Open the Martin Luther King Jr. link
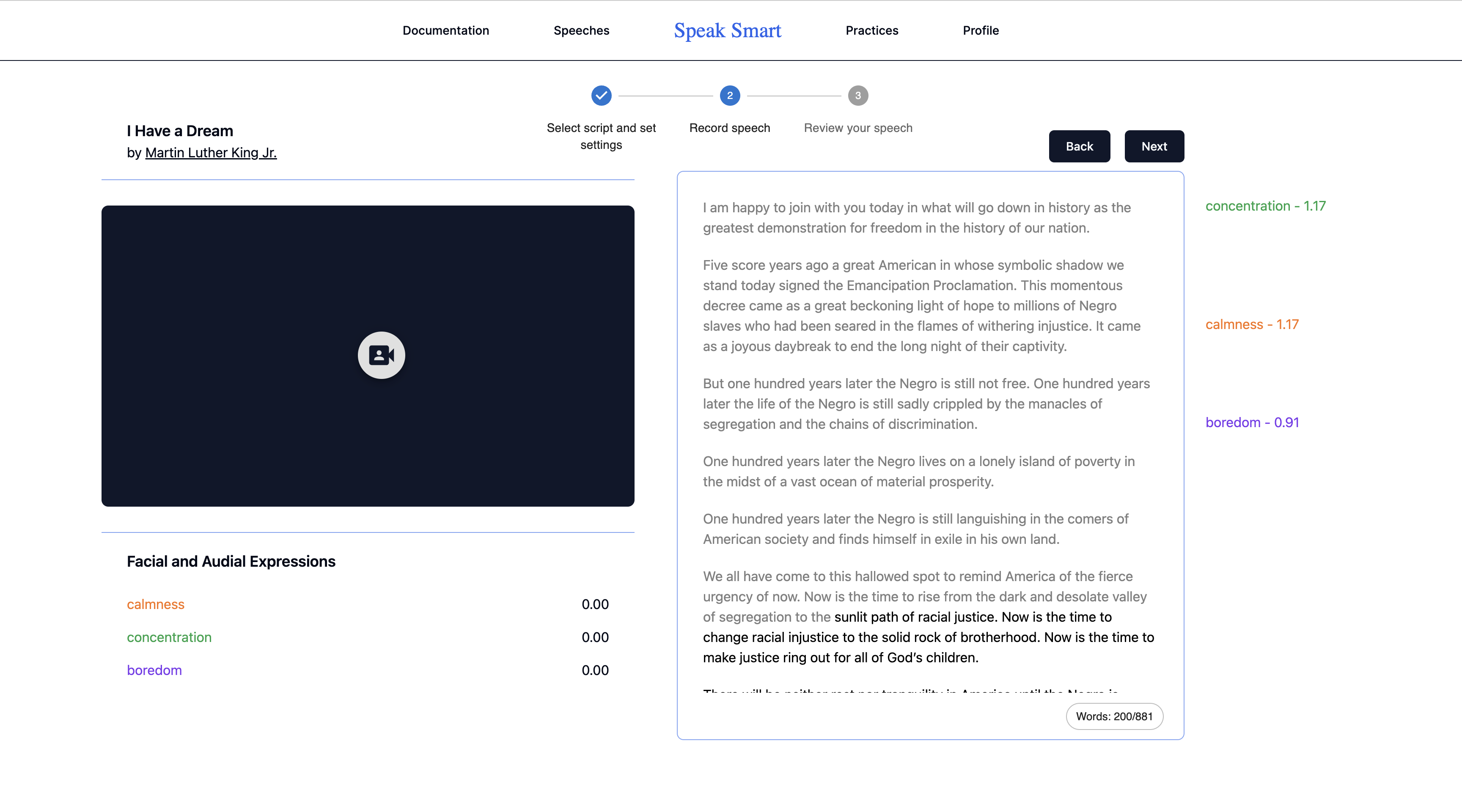The image size is (1462, 812). coord(211,153)
